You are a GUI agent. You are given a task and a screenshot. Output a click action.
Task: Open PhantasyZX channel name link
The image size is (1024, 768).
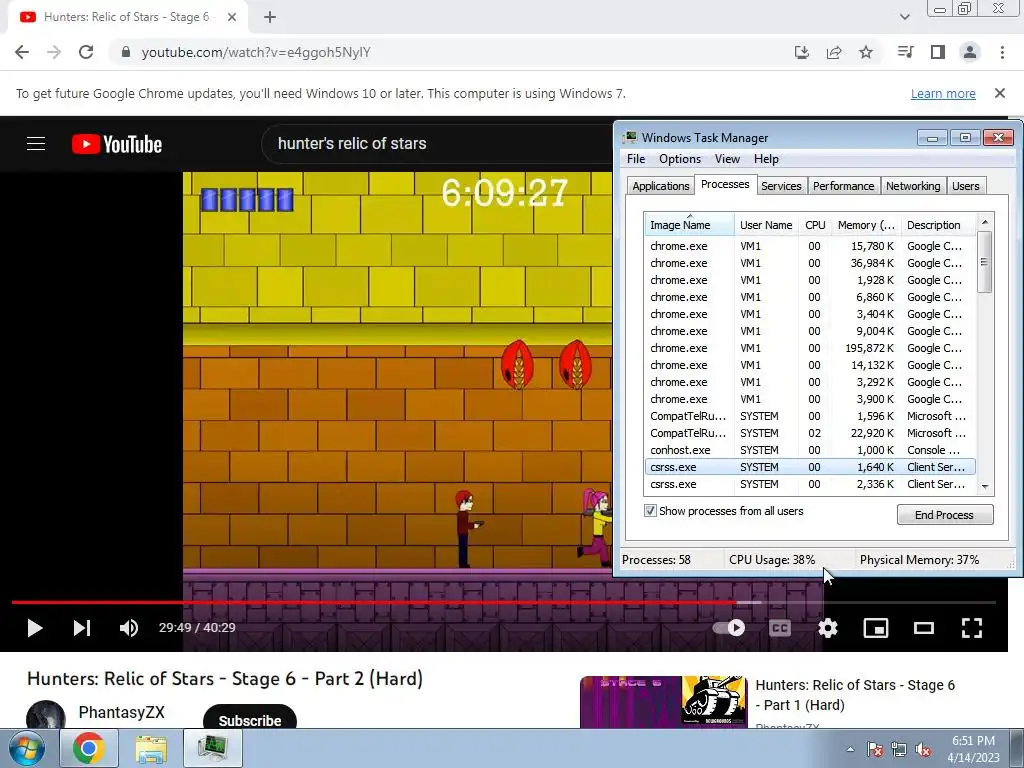pos(121,712)
